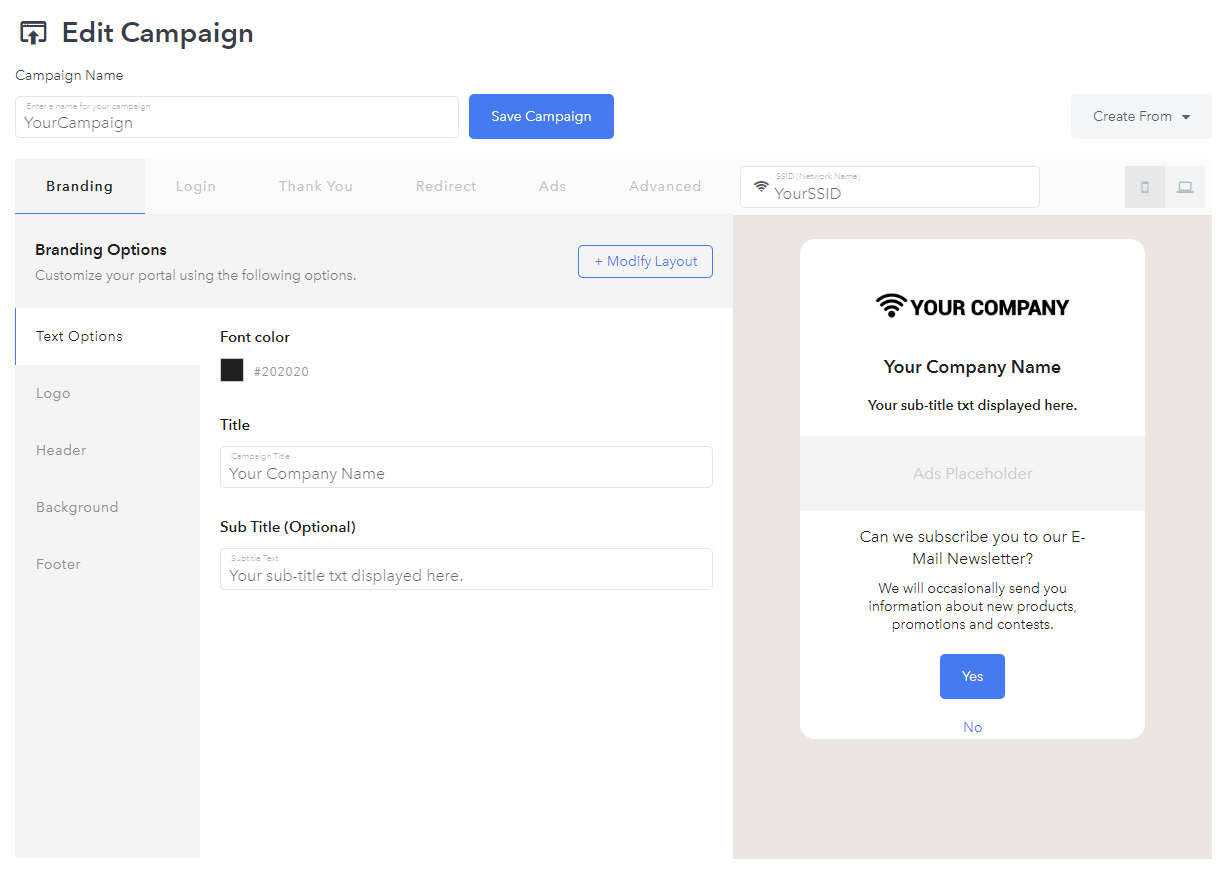Viewport: 1222px width, 874px height.
Task: Open the Create From dropdown
Action: click(1141, 117)
